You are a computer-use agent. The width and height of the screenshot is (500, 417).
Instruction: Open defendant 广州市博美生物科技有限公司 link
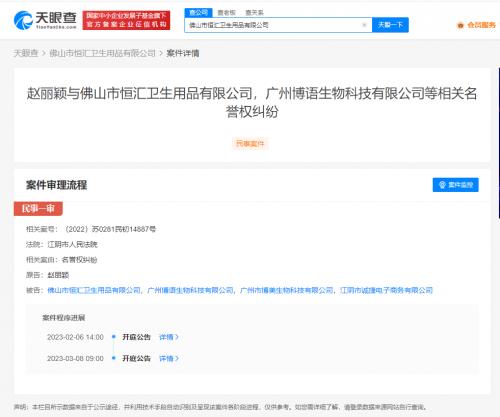287,290
